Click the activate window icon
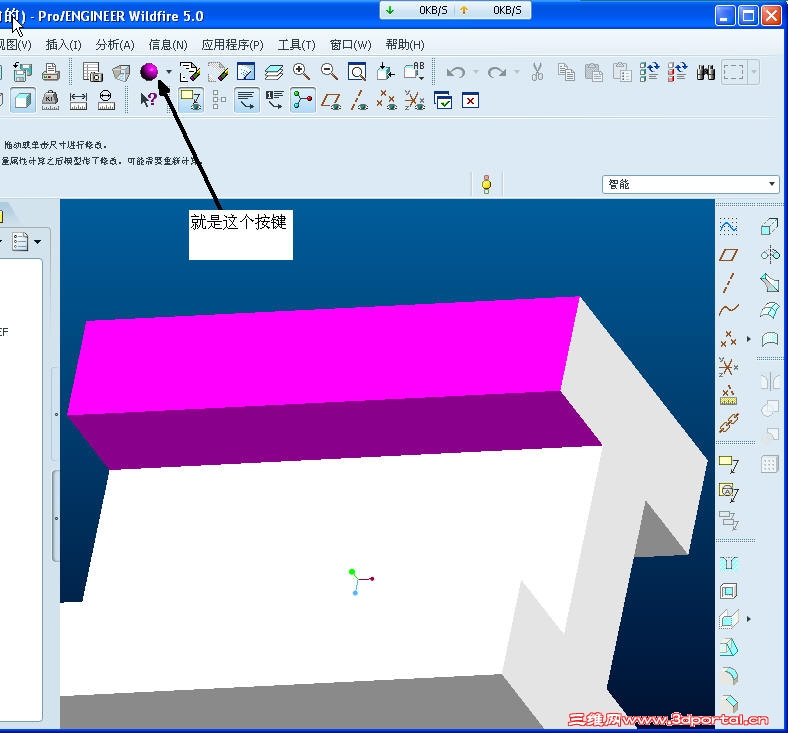Image resolution: width=788 pixels, height=733 pixels. click(x=443, y=100)
